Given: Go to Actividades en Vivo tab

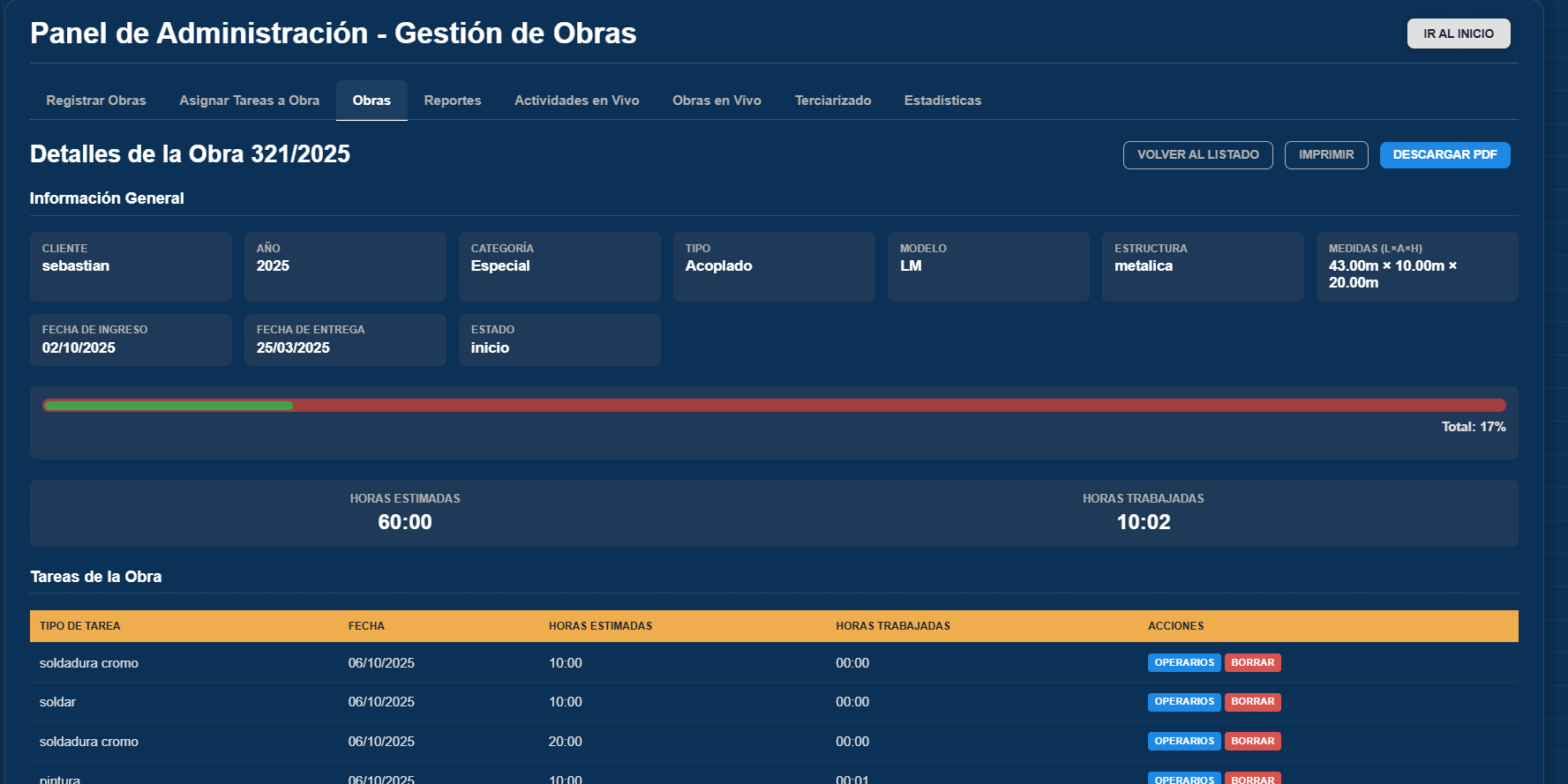Looking at the screenshot, I should pos(576,101).
